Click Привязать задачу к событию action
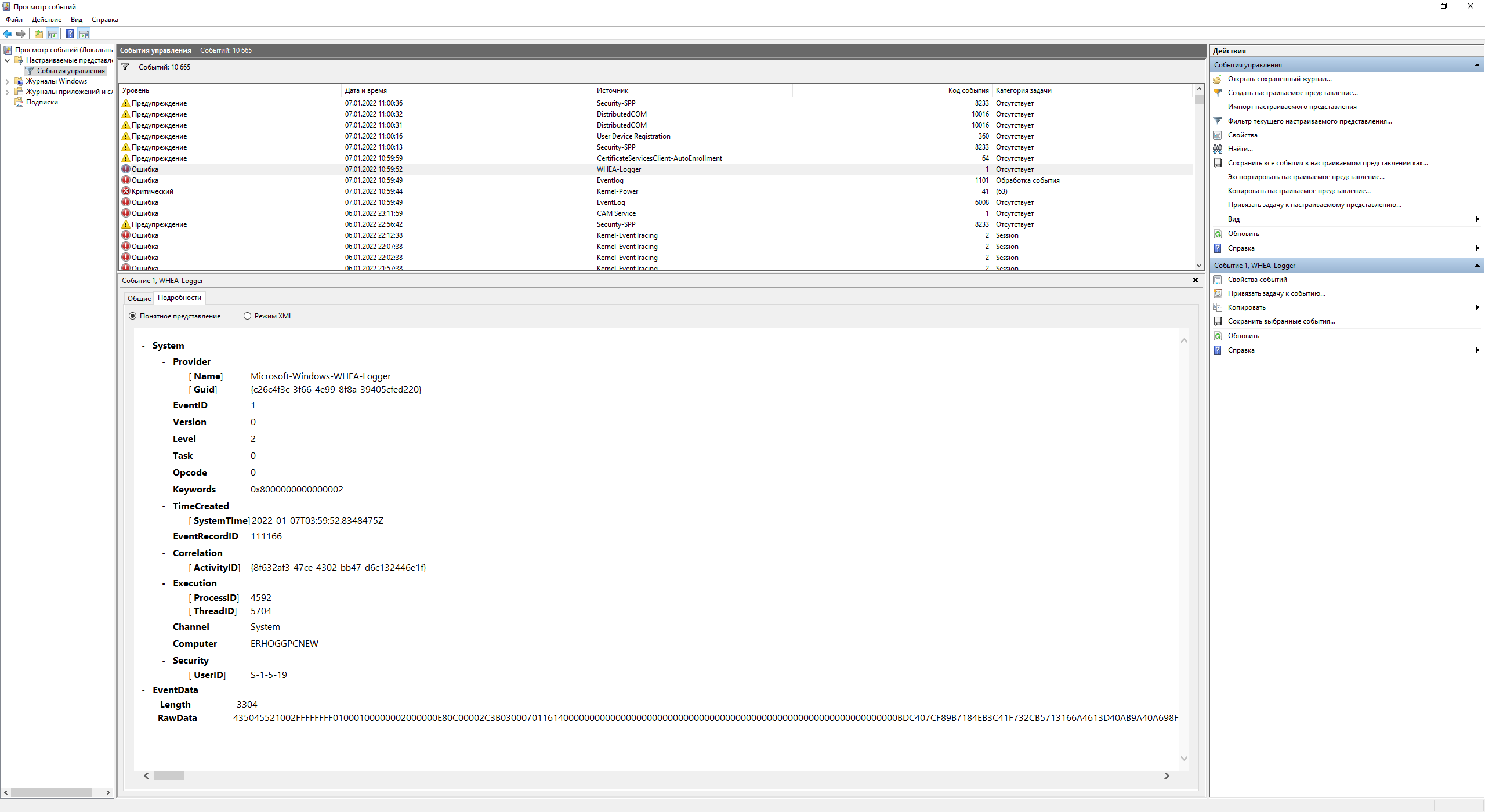This screenshot has width=1485, height=812. 1276,293
